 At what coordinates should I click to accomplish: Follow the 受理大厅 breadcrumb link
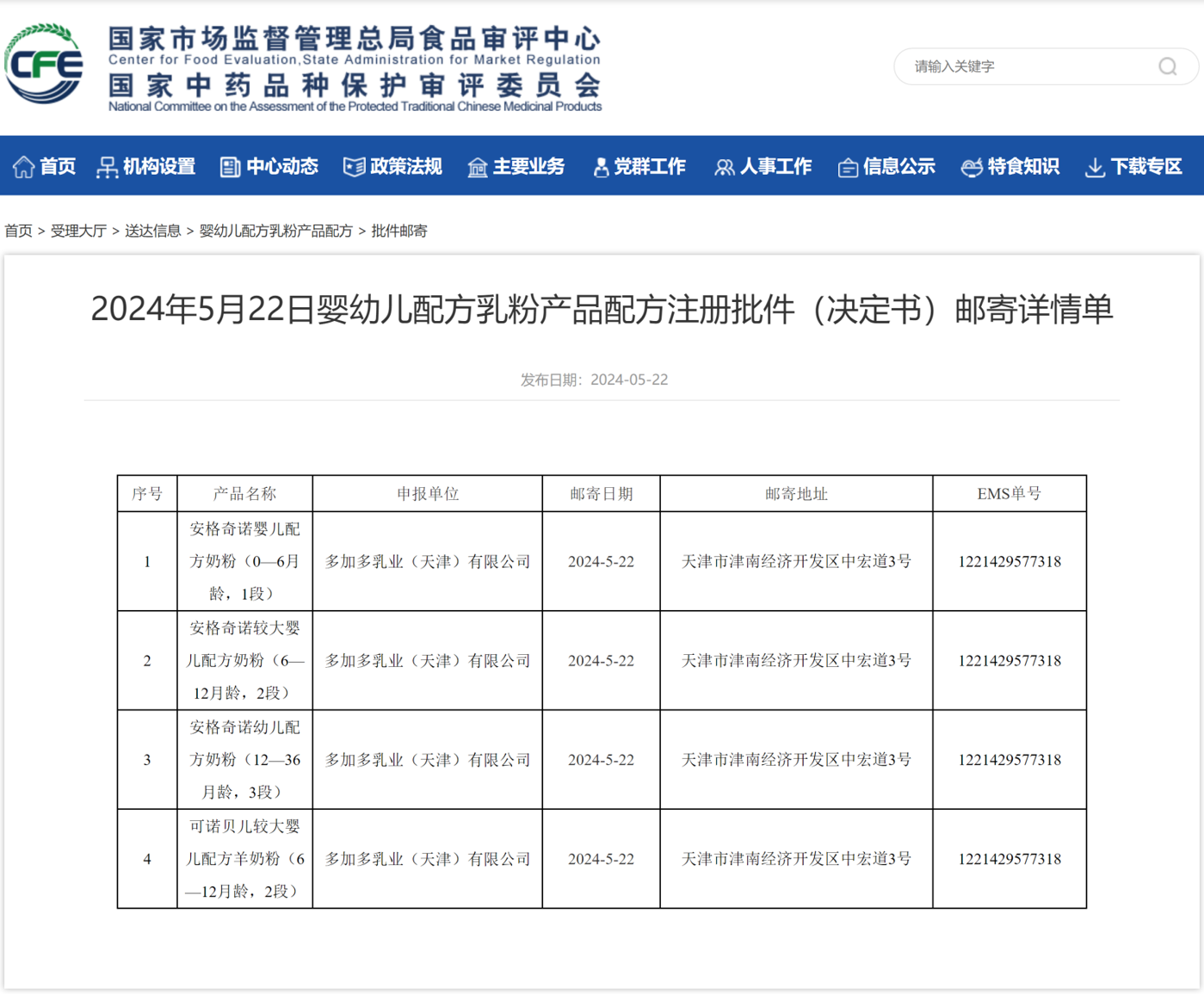[78, 231]
